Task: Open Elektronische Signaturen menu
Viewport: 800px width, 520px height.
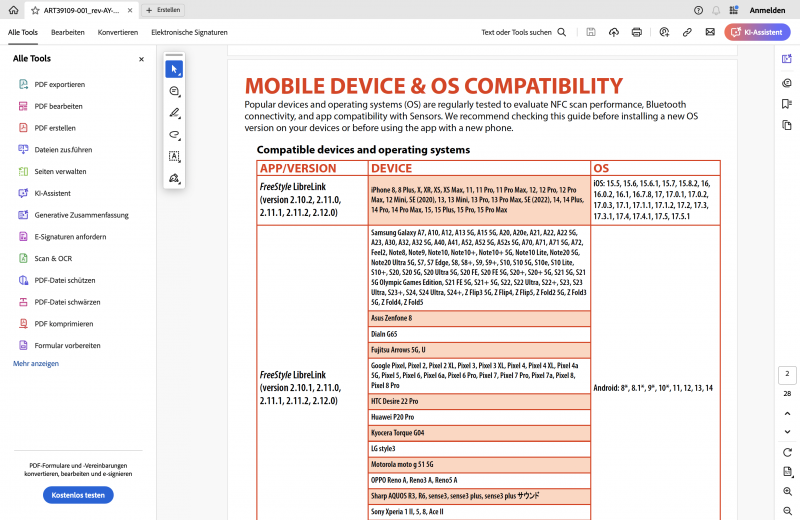Action: (189, 32)
